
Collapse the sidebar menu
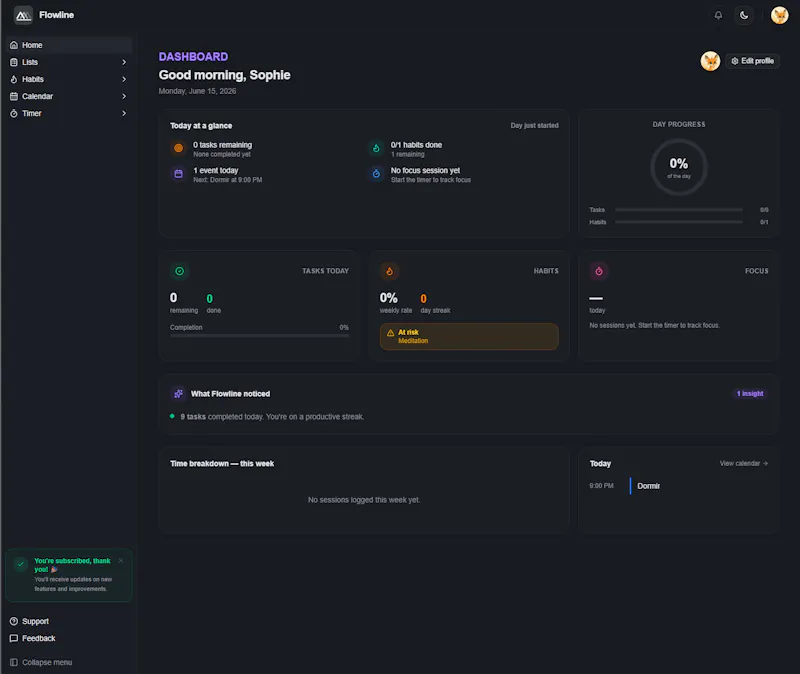(69, 662)
